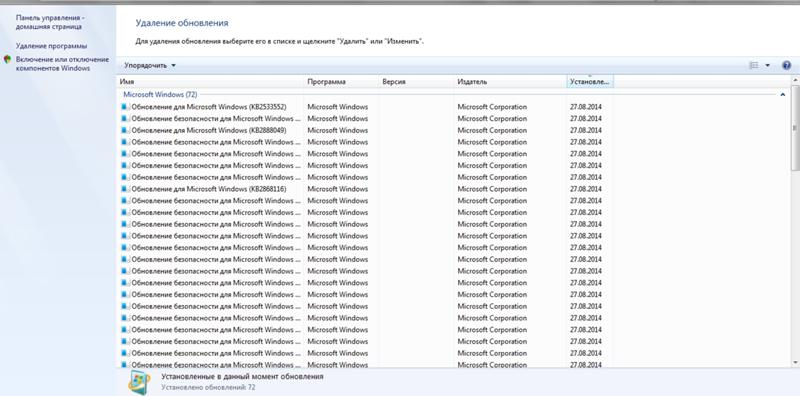800x396 pixels.
Task: Select update KB2868116 in the list
Action: 209,189
